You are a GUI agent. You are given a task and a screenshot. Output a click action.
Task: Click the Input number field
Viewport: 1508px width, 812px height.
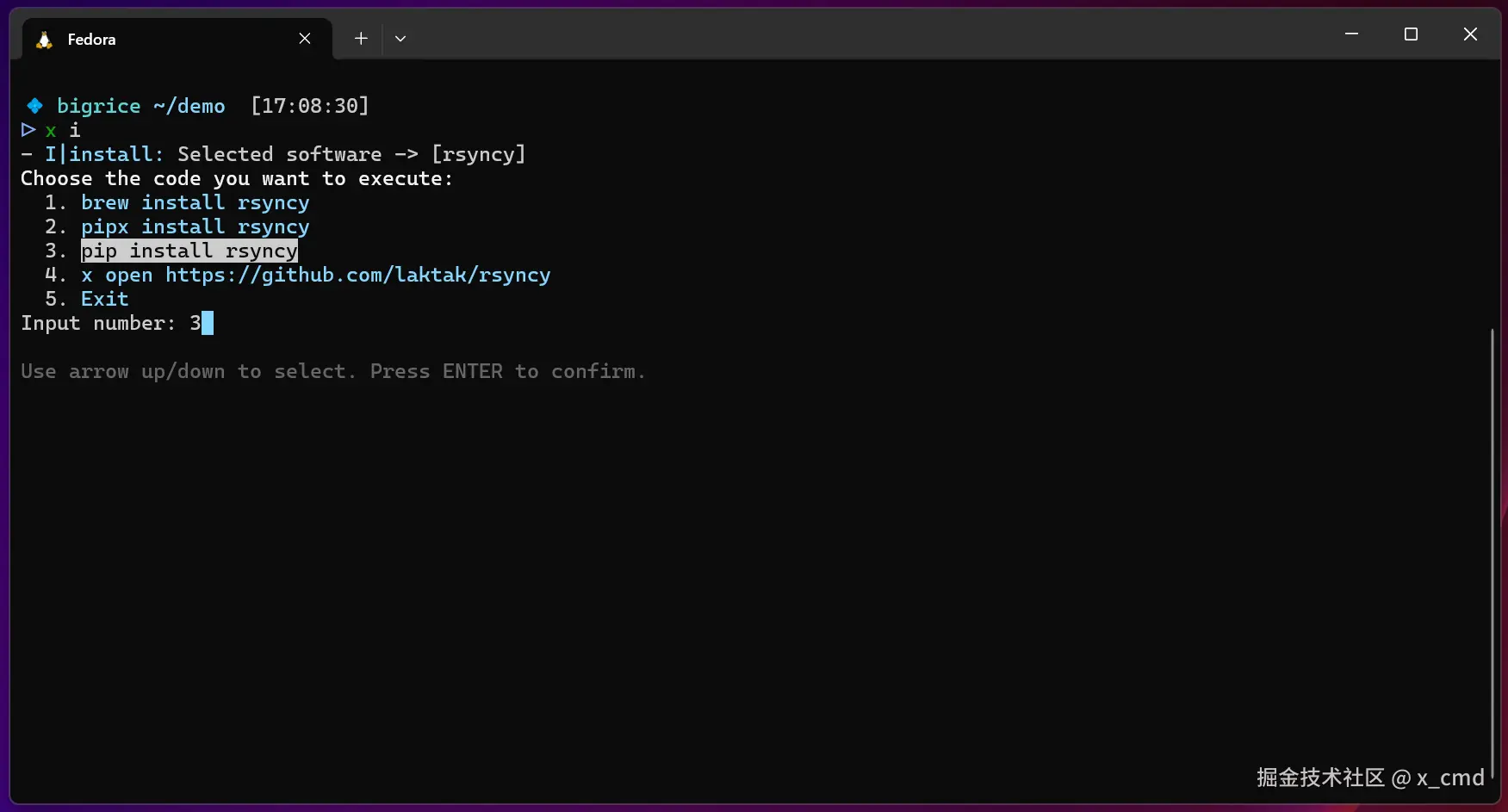pyautogui.click(x=202, y=323)
